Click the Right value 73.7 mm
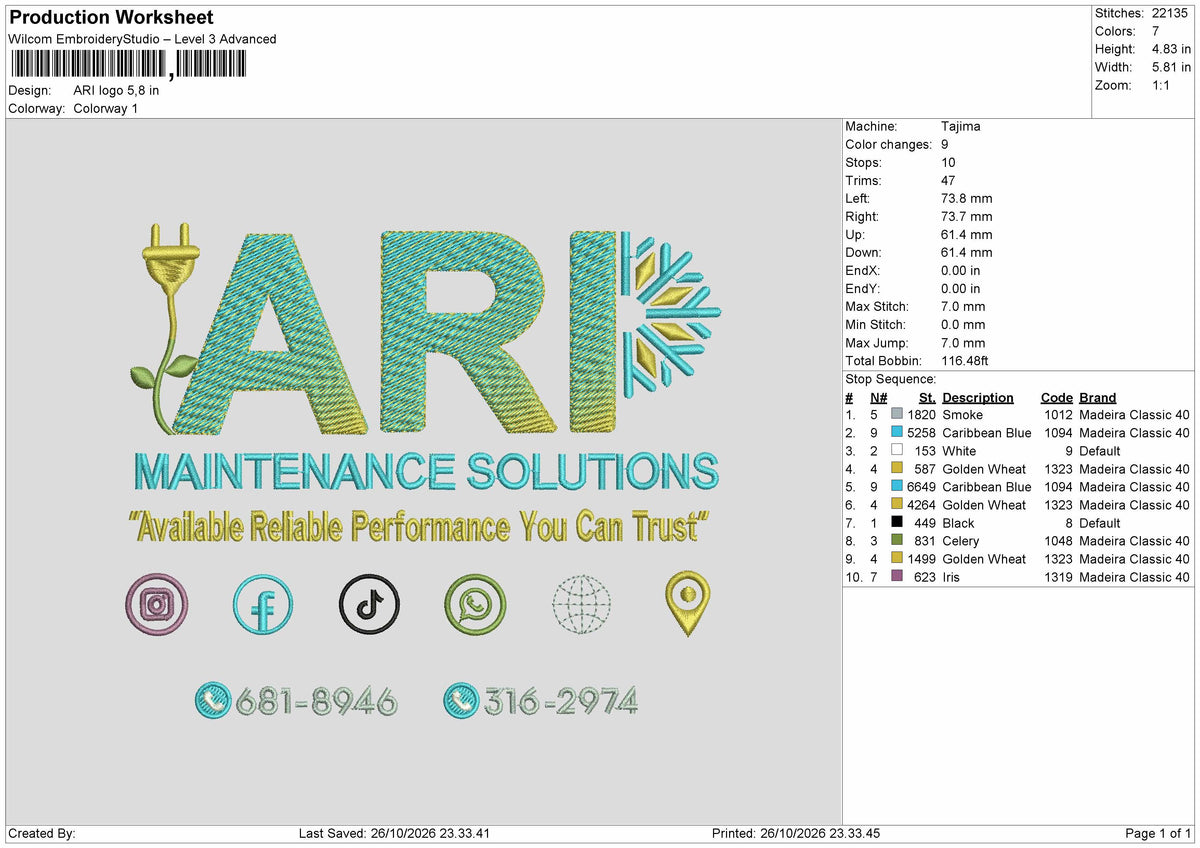Image resolution: width=1200 pixels, height=848 pixels. click(966, 217)
